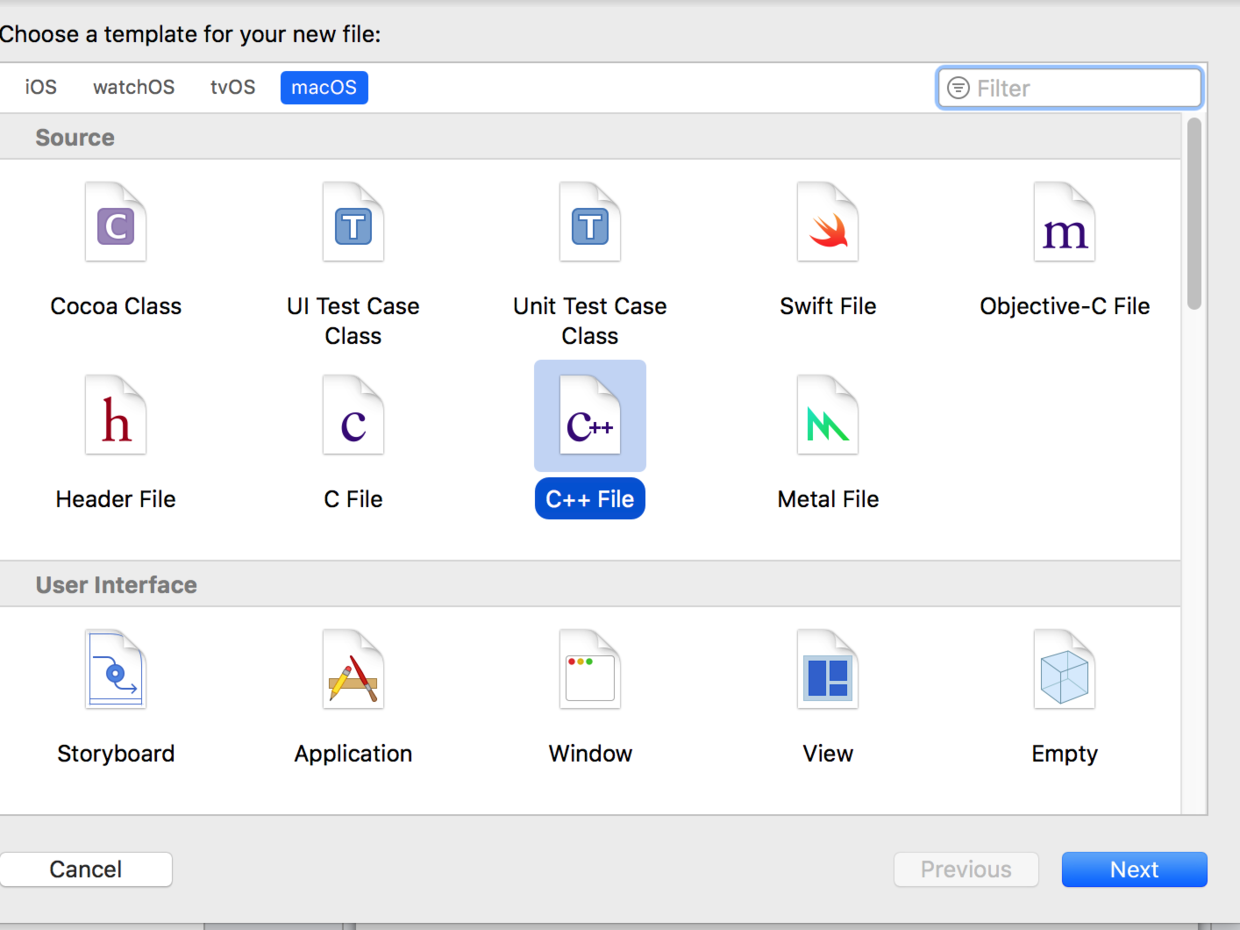
Task: Select the Header File template icon
Action: 116,416
